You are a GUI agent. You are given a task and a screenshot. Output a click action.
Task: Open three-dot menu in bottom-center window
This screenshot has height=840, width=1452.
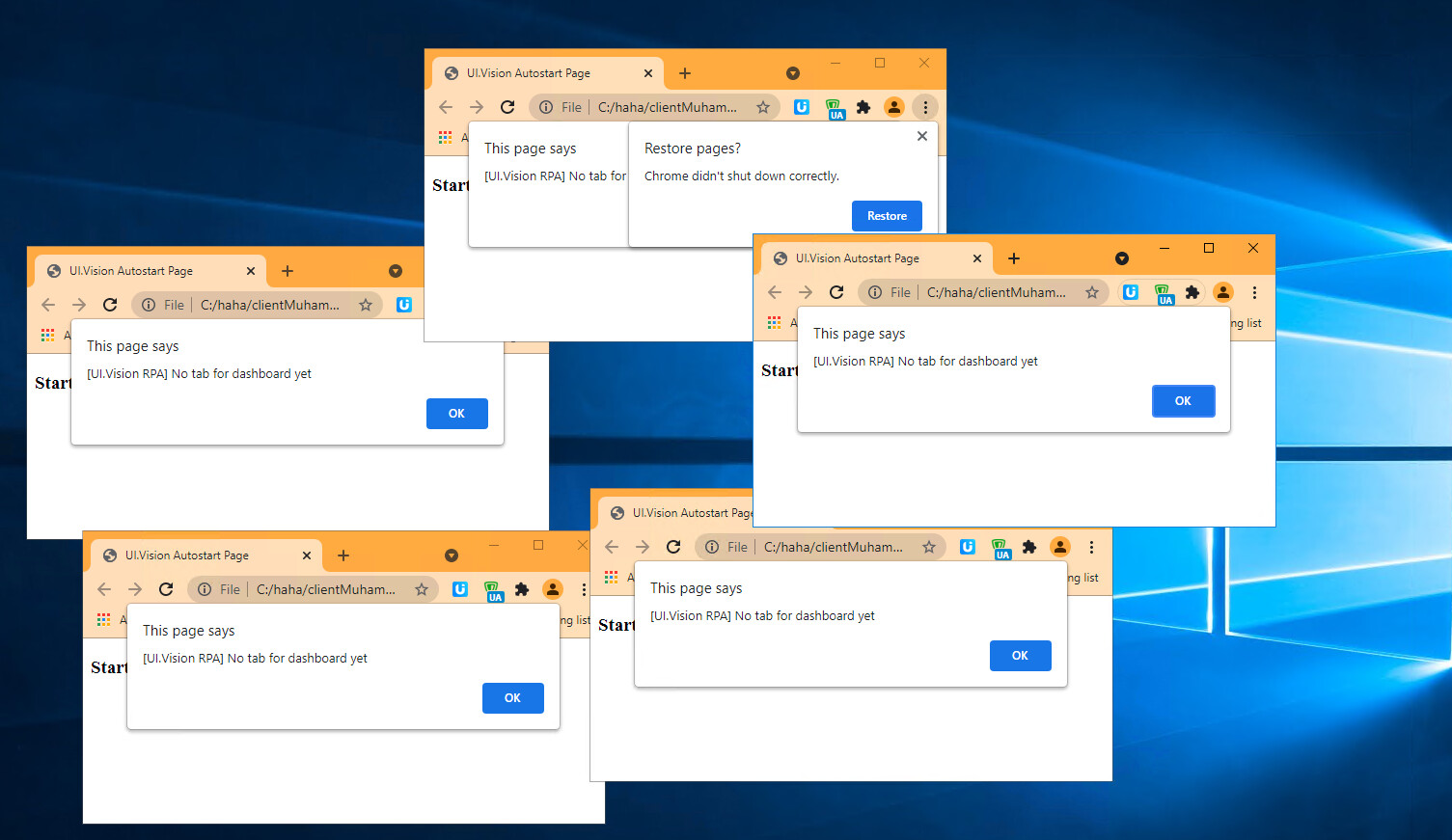[1091, 547]
